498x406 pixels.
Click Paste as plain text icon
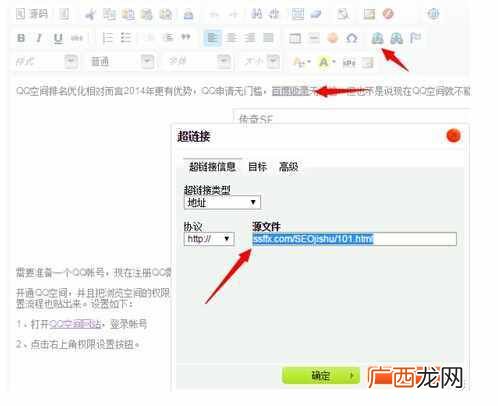(147, 14)
